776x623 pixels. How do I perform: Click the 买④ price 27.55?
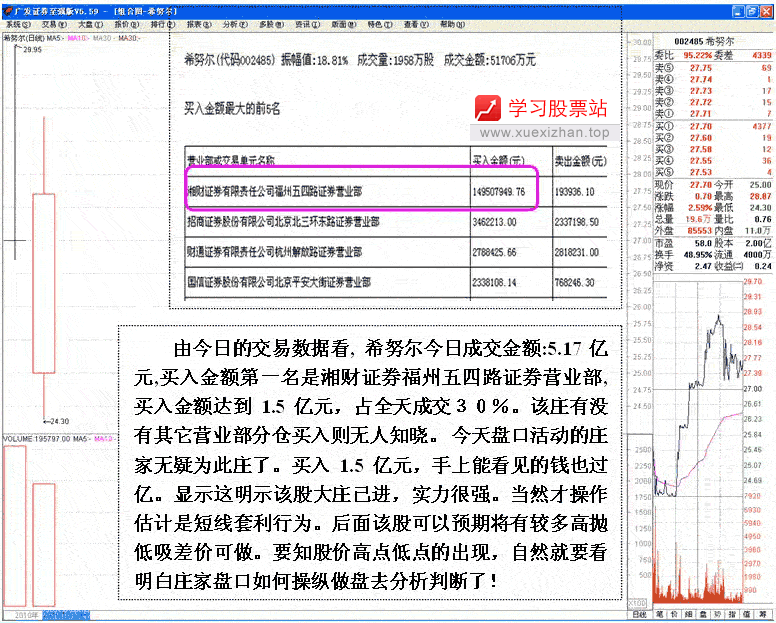point(701,161)
